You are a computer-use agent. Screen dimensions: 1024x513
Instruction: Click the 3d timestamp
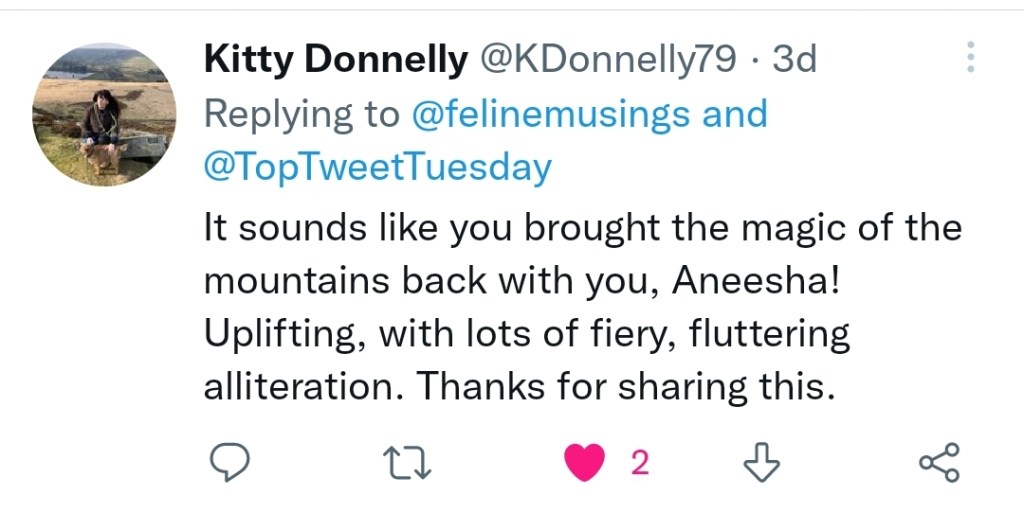(x=795, y=61)
